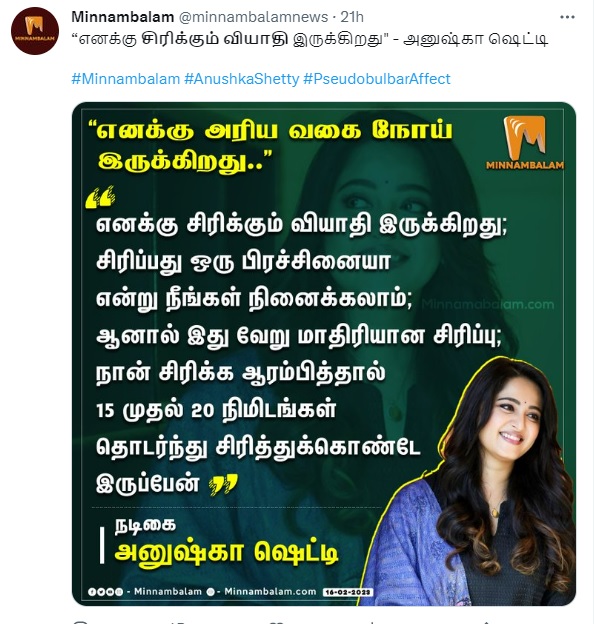
Task: Click the 16-02-2023 date badge
Action: click(x=348, y=592)
